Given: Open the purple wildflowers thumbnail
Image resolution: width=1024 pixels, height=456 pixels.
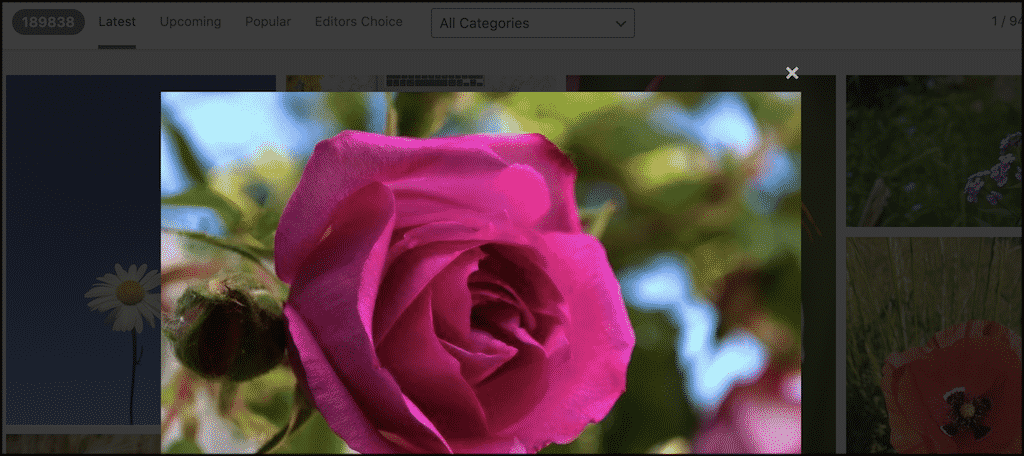Looking at the screenshot, I should tap(935, 151).
